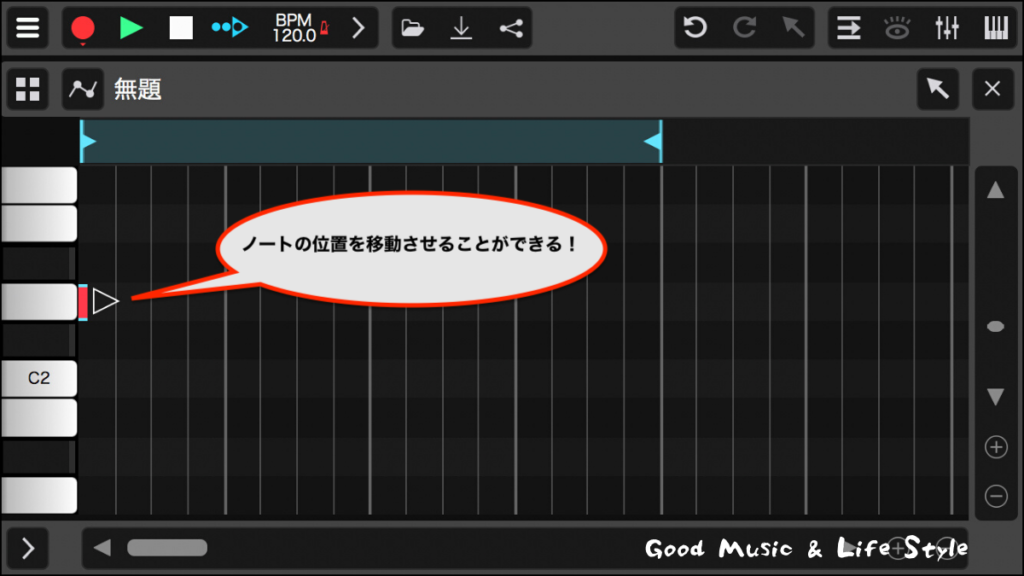This screenshot has width=1024, height=576.
Task: Open a project with the folder icon
Action: [x=413, y=28]
